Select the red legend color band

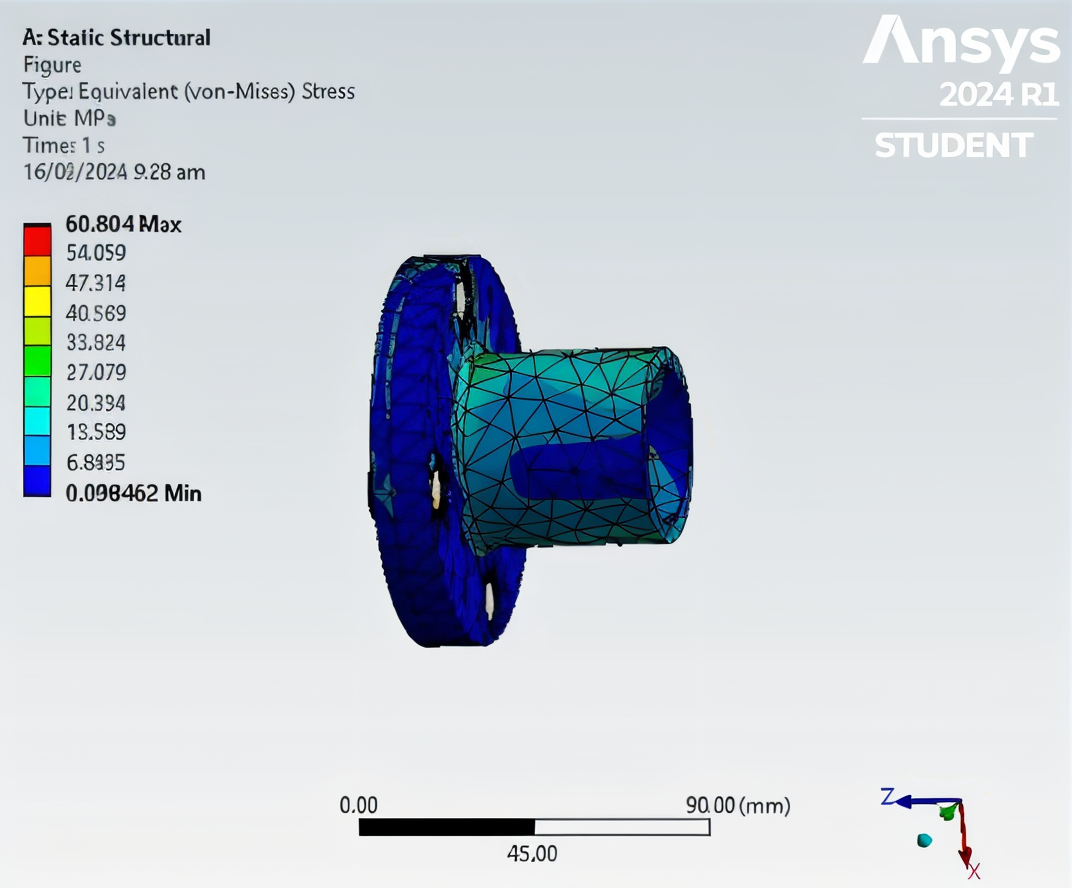click(x=37, y=241)
